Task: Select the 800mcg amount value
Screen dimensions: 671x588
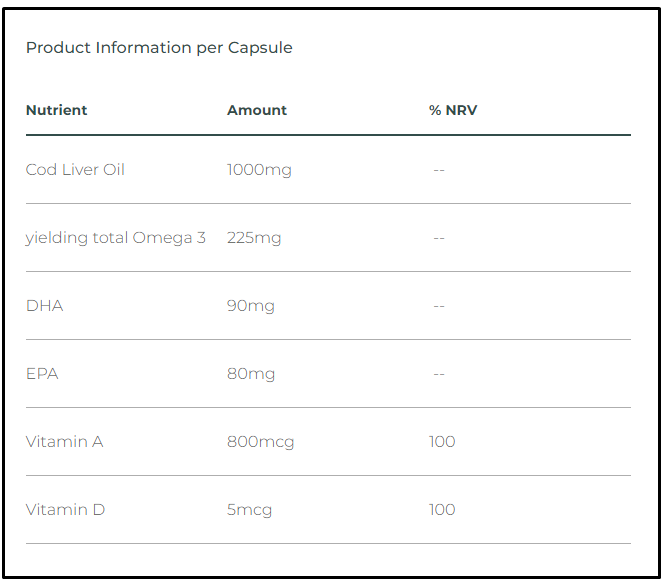Action: point(261,442)
